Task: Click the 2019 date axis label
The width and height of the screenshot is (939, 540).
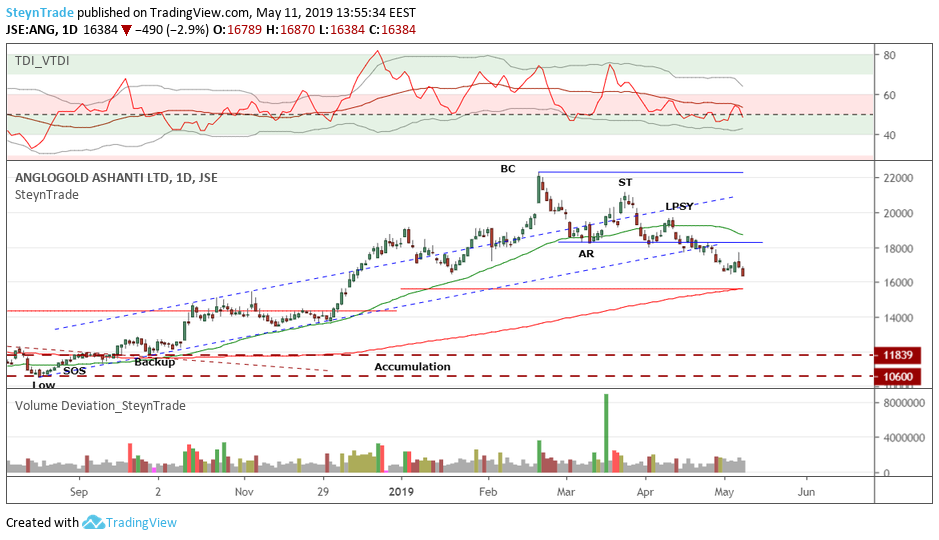Action: pyautogui.click(x=401, y=492)
